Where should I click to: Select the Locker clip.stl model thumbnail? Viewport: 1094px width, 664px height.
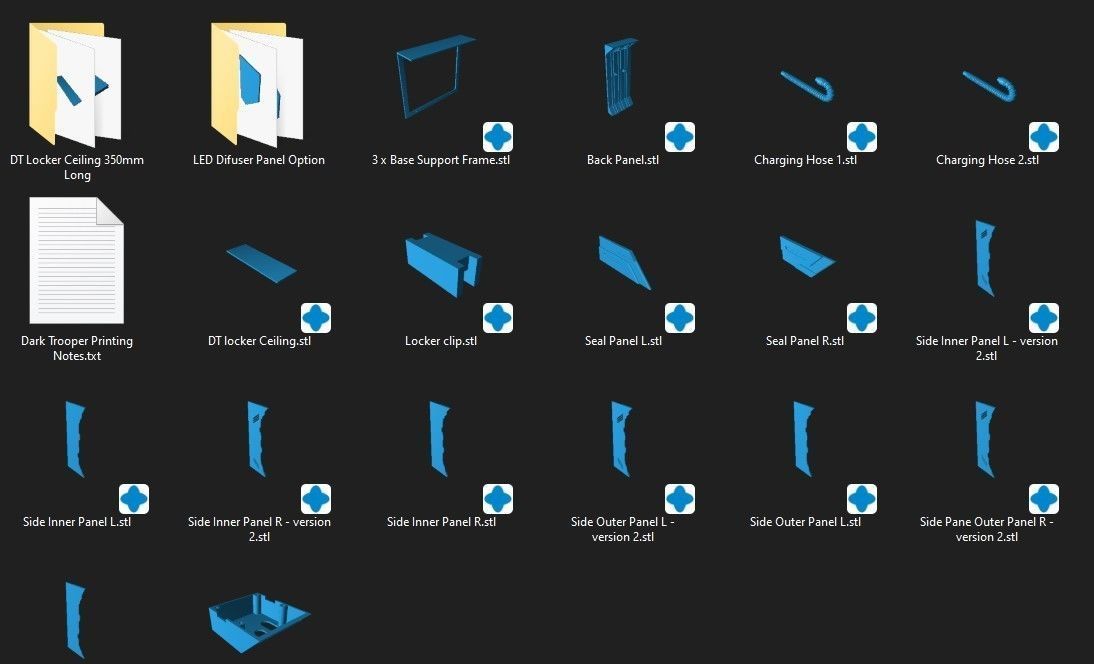click(443, 264)
